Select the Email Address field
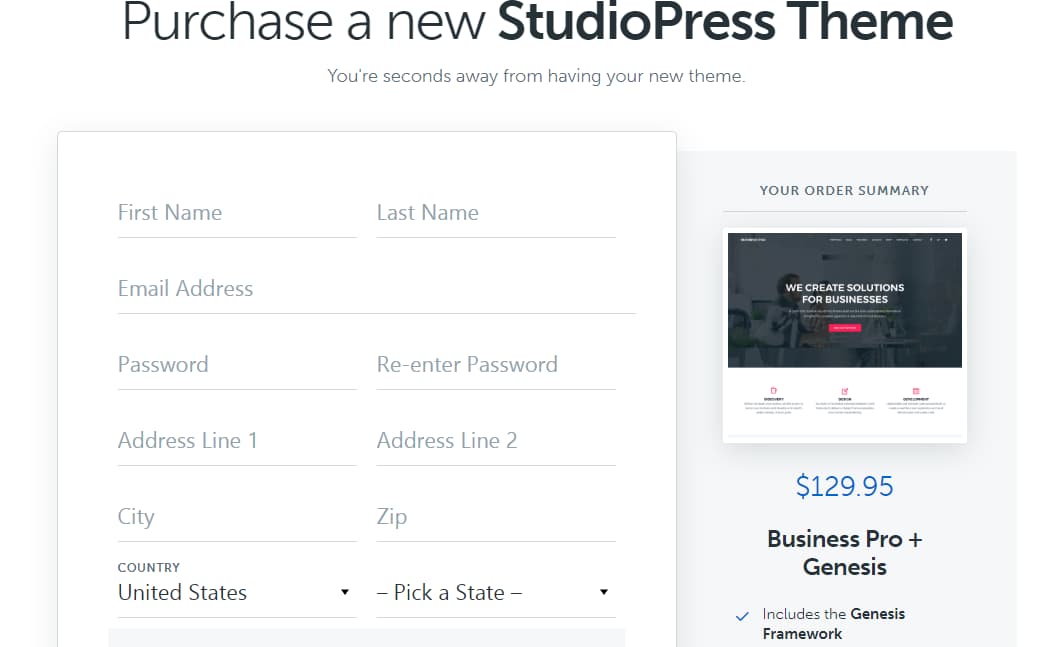Image resolution: width=1062 pixels, height=647 pixels. 377,288
